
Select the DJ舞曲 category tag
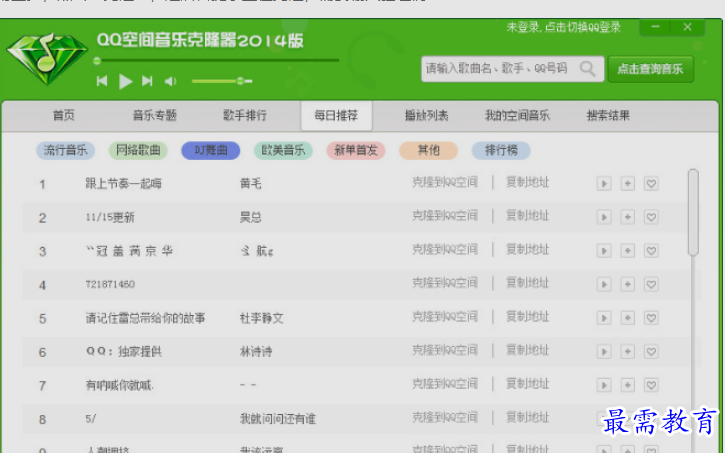coord(210,150)
